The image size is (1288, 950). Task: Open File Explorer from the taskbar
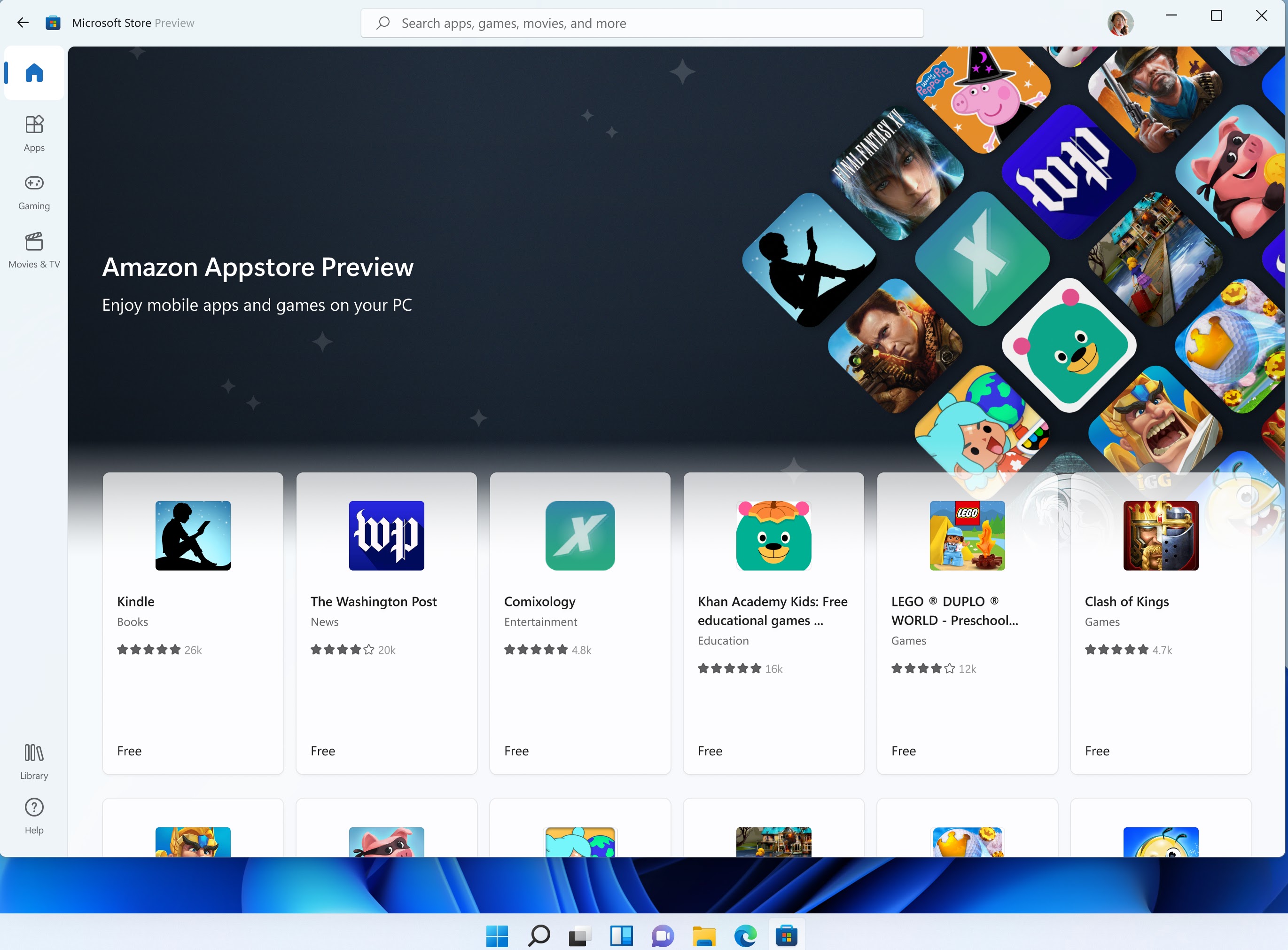[x=703, y=935]
